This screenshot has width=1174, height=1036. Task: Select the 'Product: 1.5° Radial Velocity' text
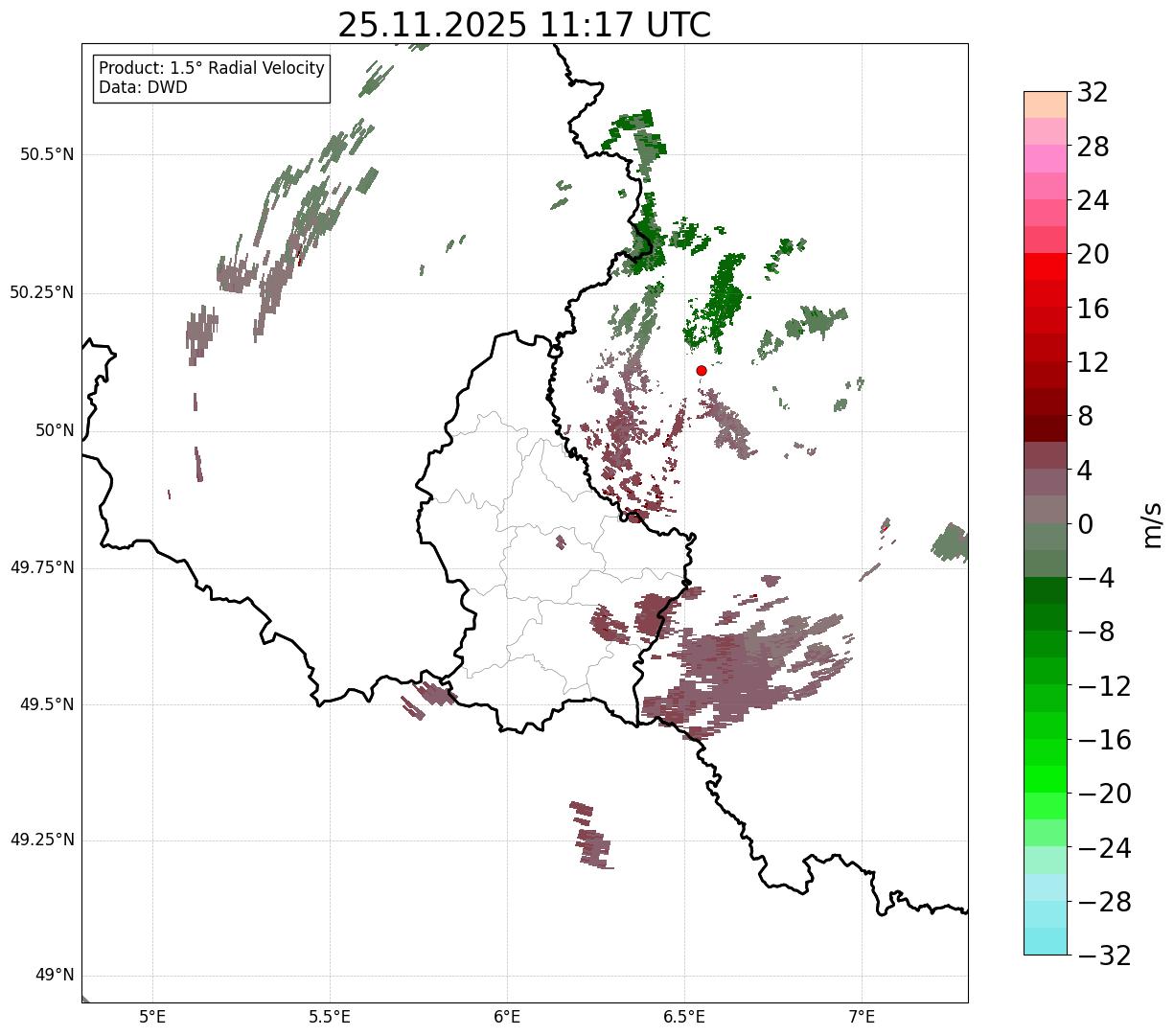pyautogui.click(x=212, y=69)
